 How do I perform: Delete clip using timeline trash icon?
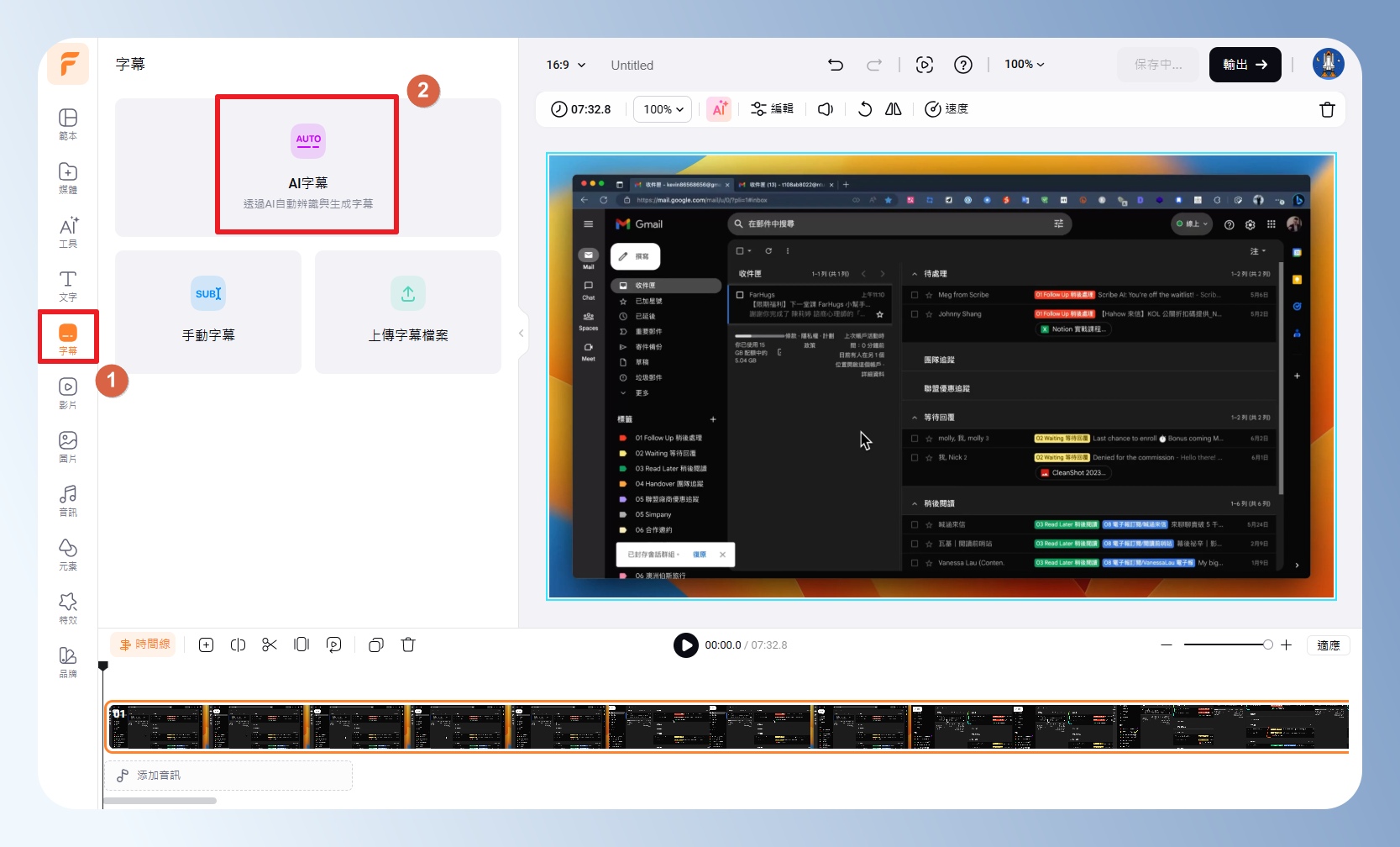click(408, 644)
